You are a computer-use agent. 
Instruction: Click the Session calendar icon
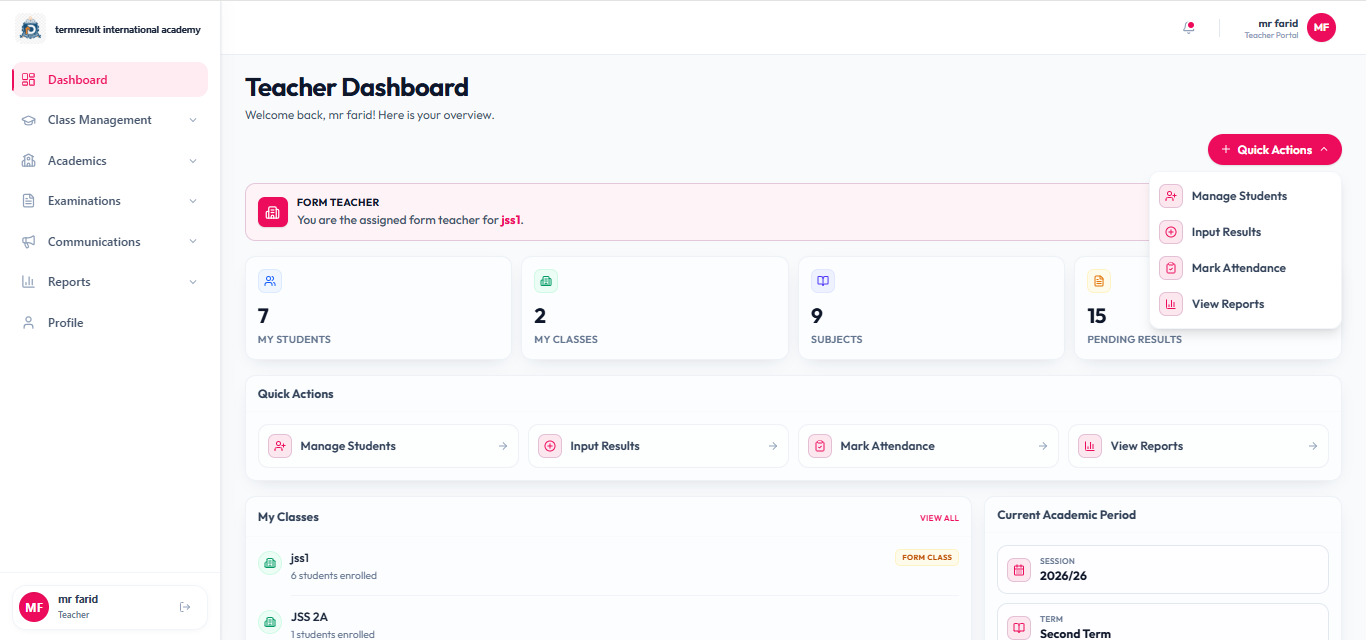pyautogui.click(x=1019, y=570)
